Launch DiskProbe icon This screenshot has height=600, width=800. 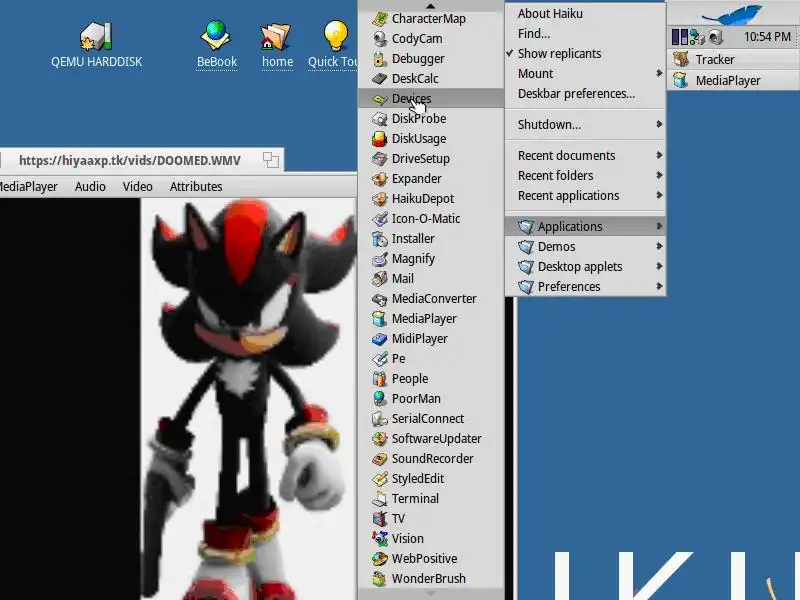pyautogui.click(x=380, y=119)
